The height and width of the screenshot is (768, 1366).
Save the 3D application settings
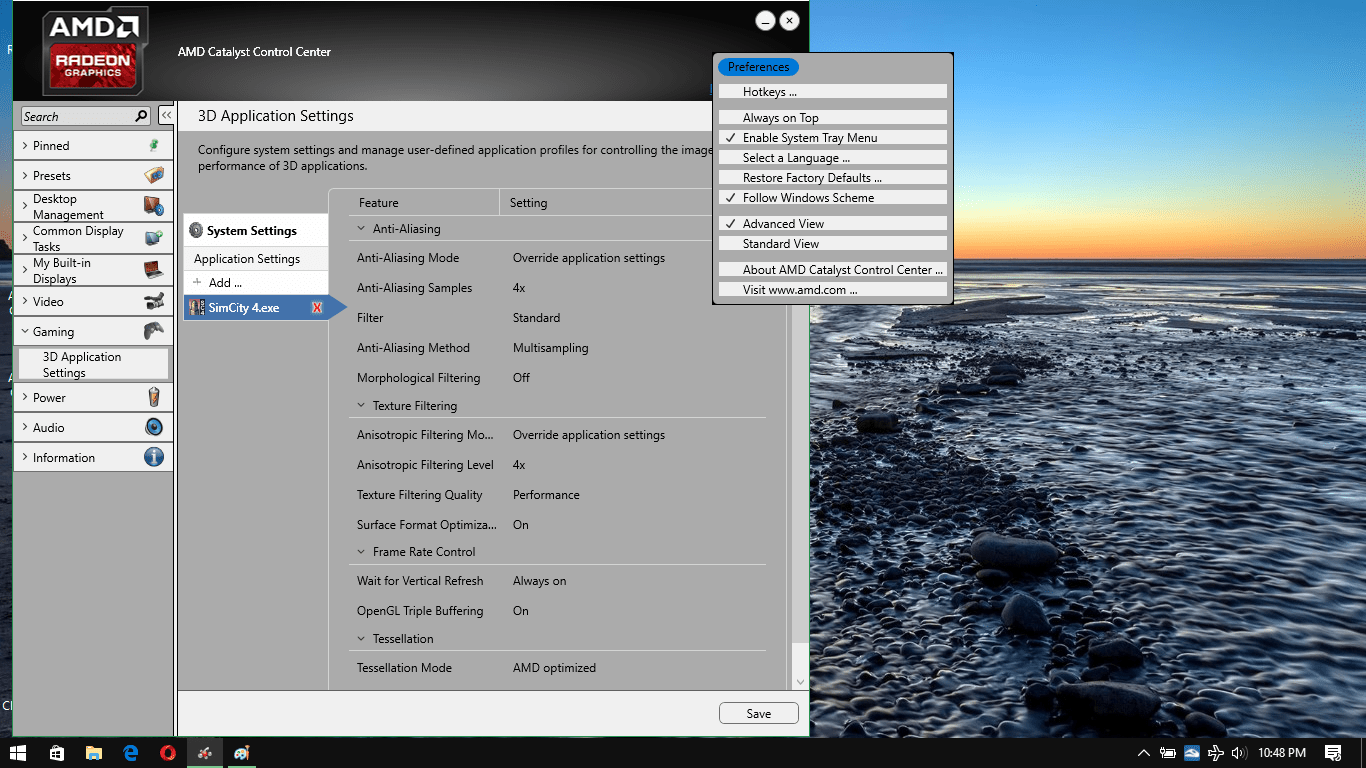click(758, 713)
